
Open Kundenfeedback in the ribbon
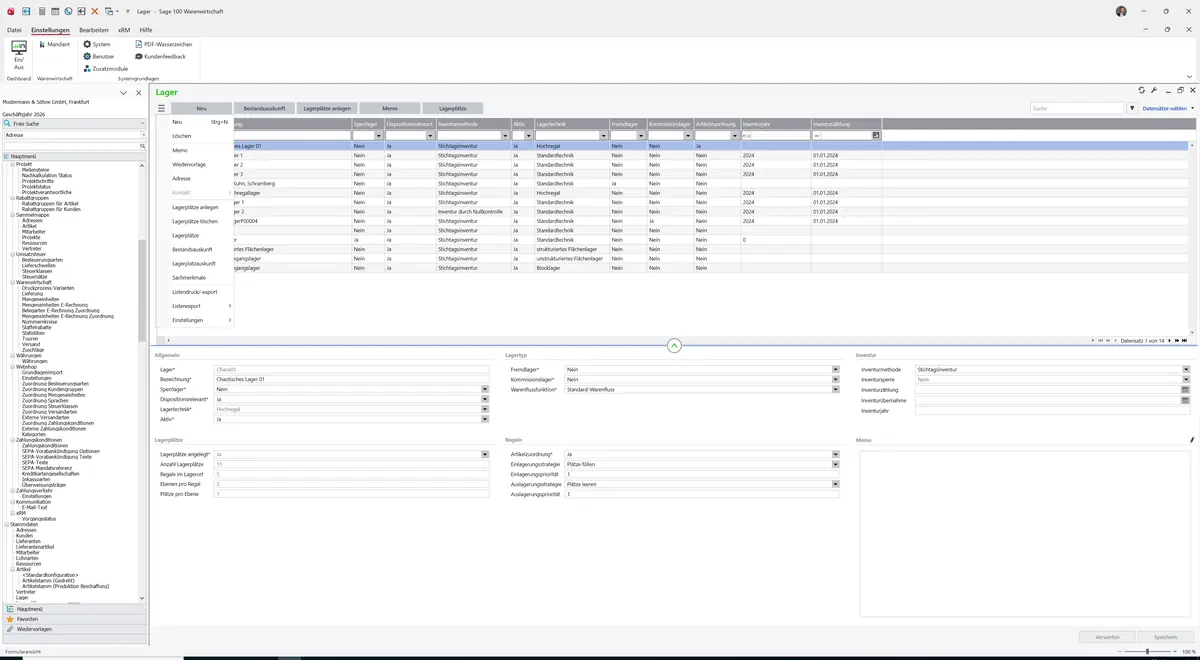[159, 56]
